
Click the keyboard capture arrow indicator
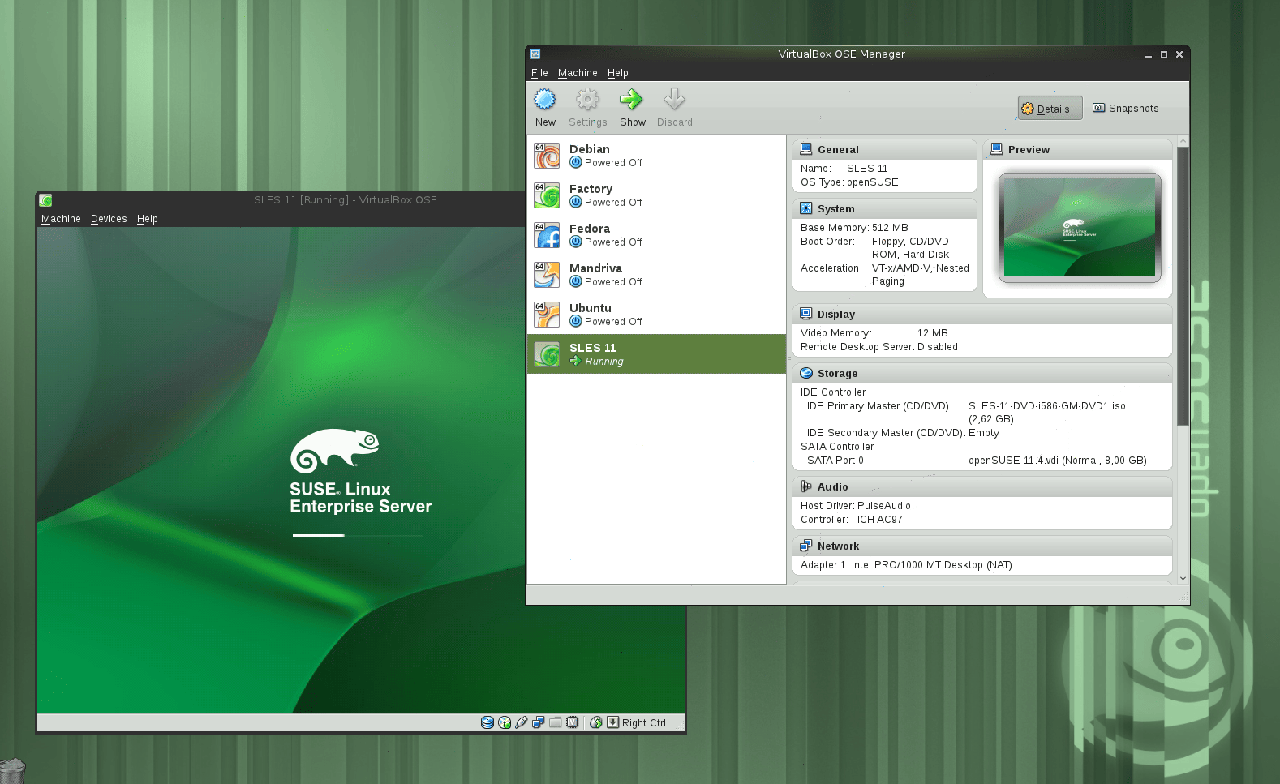click(x=612, y=722)
